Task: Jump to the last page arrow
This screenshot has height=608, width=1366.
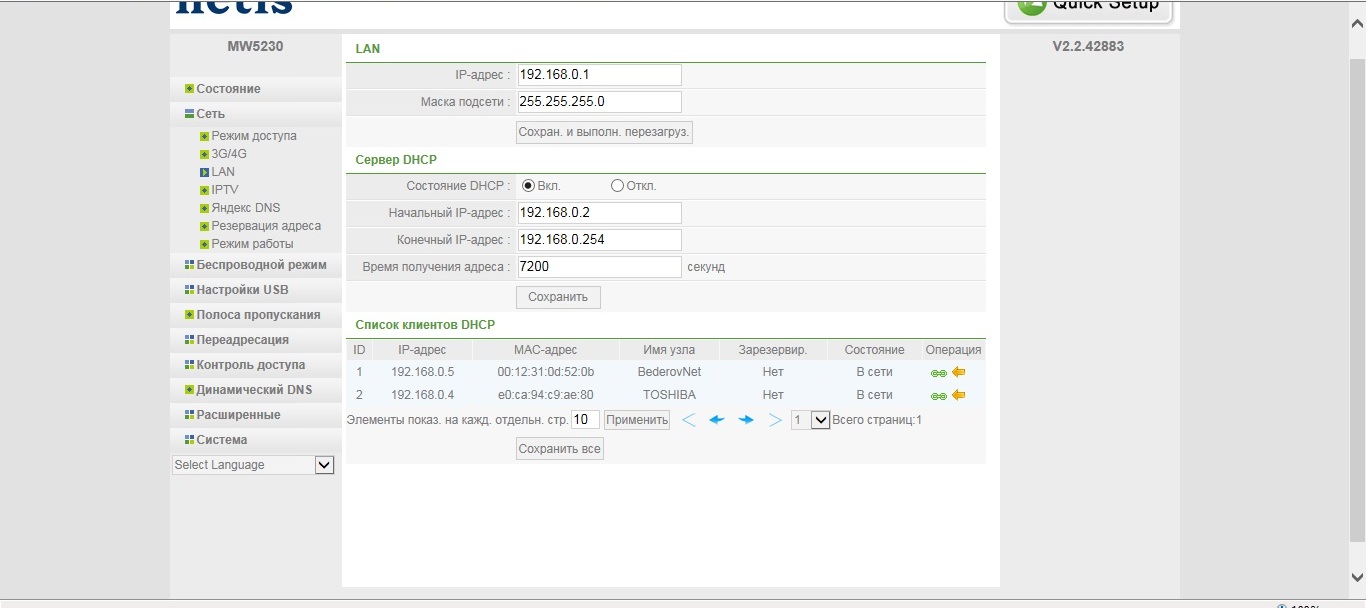Action: click(775, 420)
